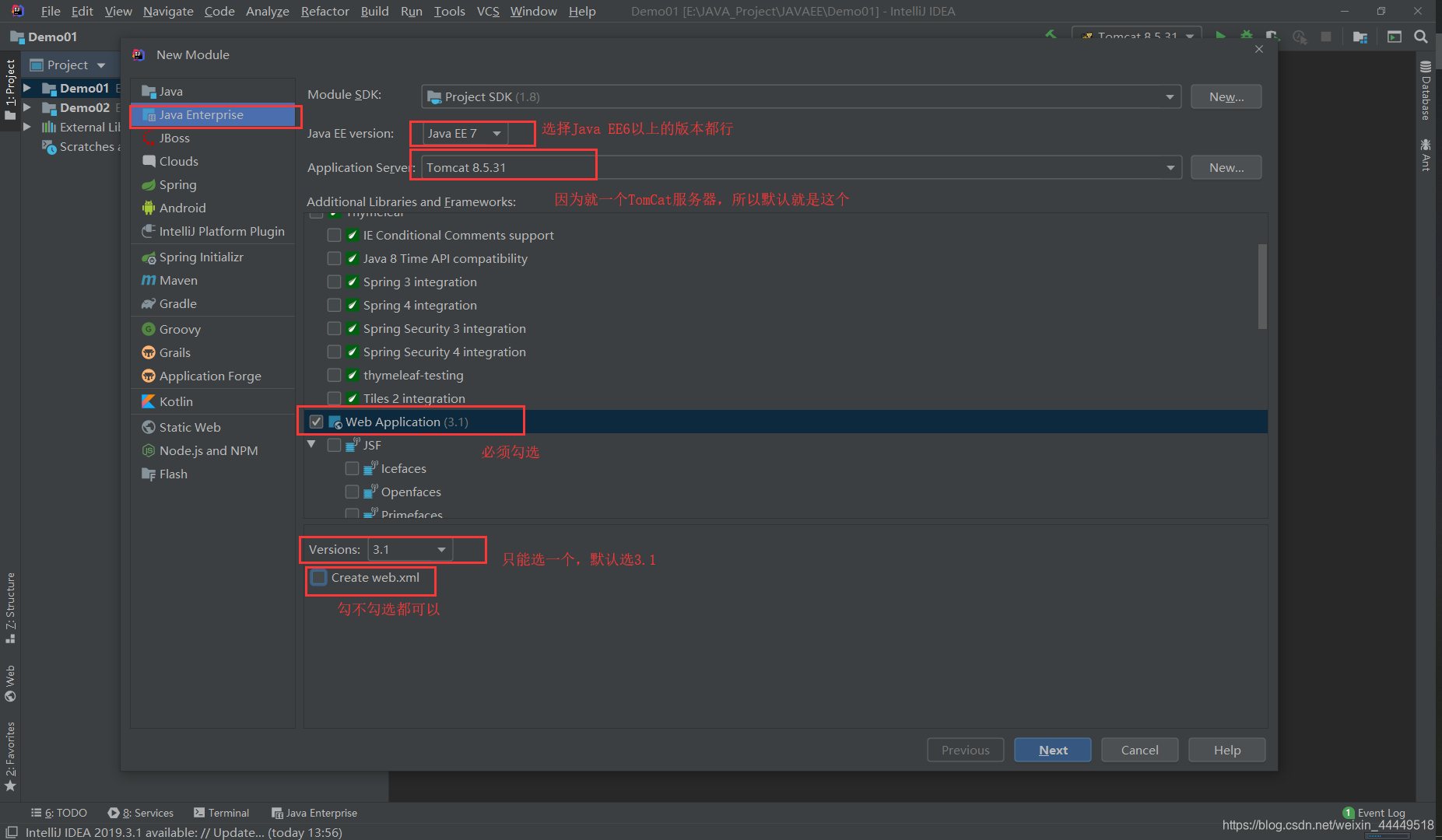Close the New Module dialog
This screenshot has width=1442, height=840.
1259,49
